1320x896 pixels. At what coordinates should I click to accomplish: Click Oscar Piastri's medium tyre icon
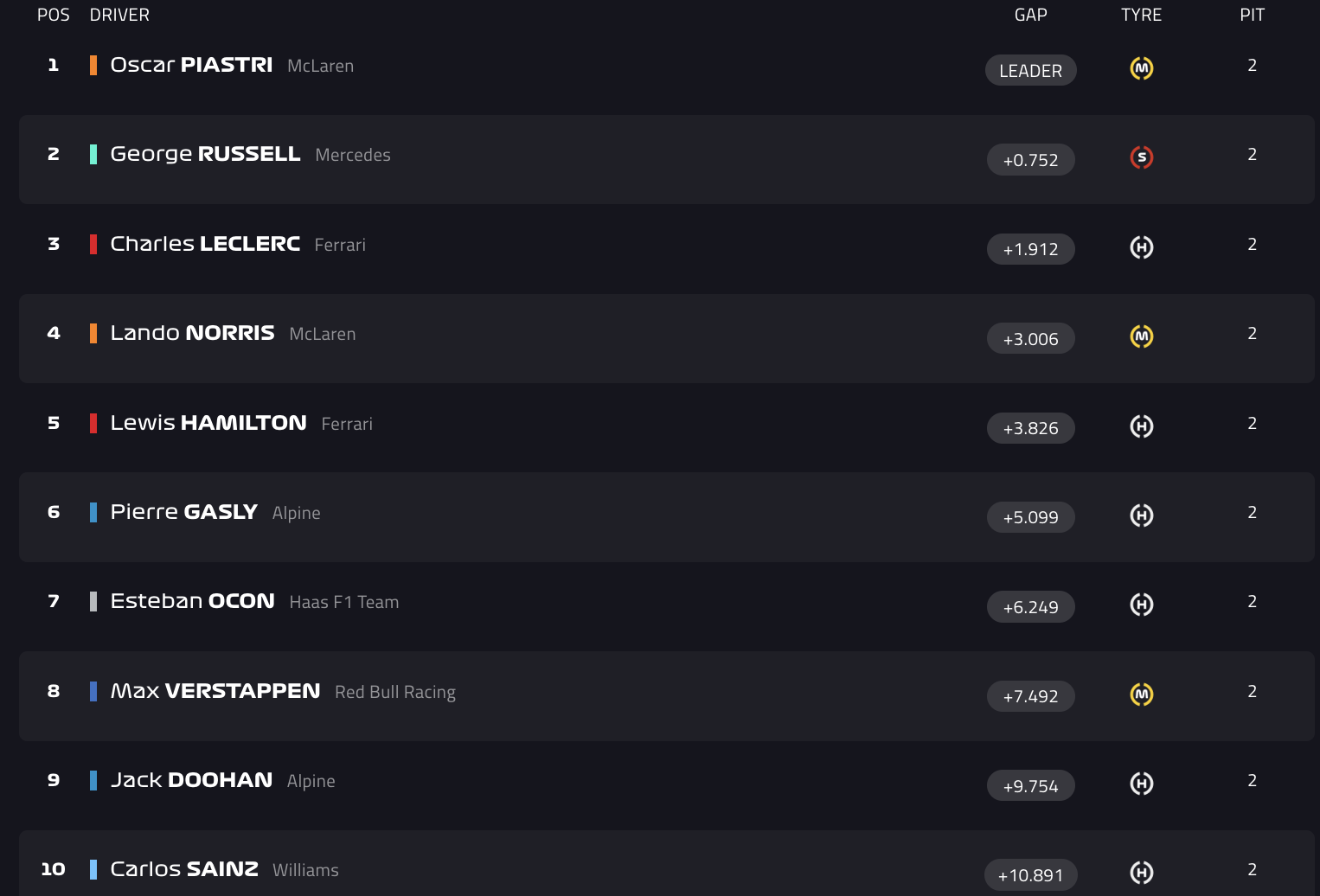pyautogui.click(x=1142, y=68)
